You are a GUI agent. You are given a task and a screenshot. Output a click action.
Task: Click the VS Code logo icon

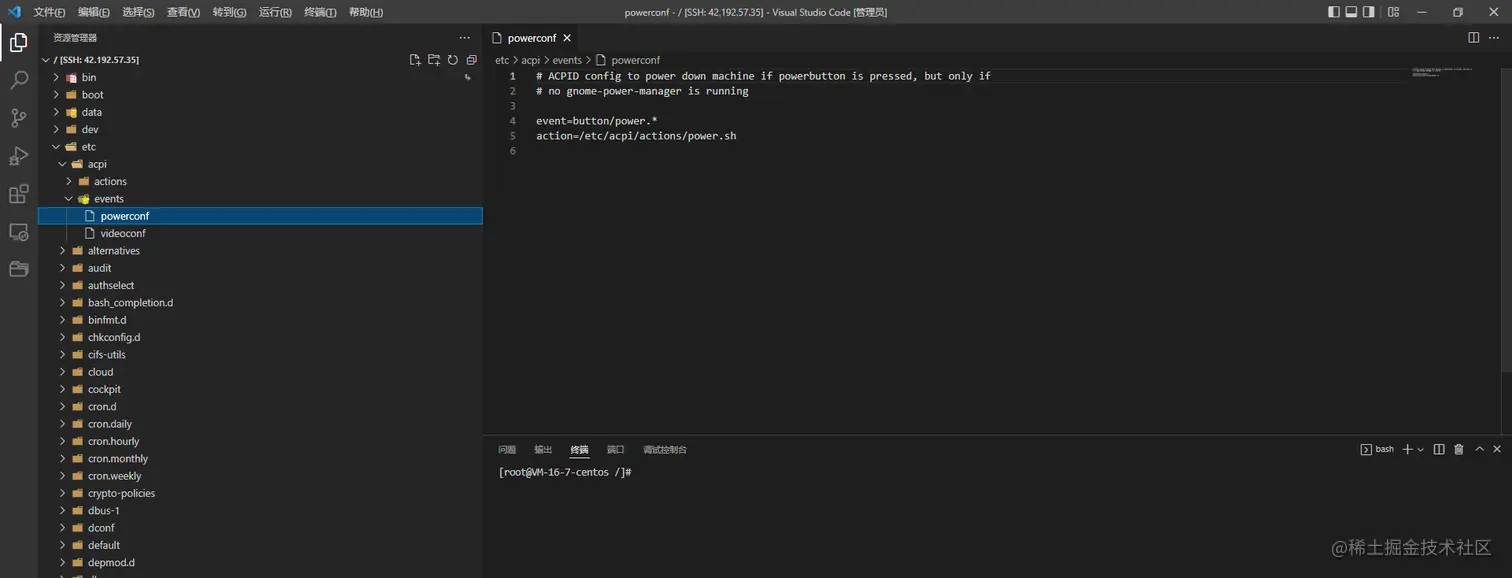coord(14,12)
